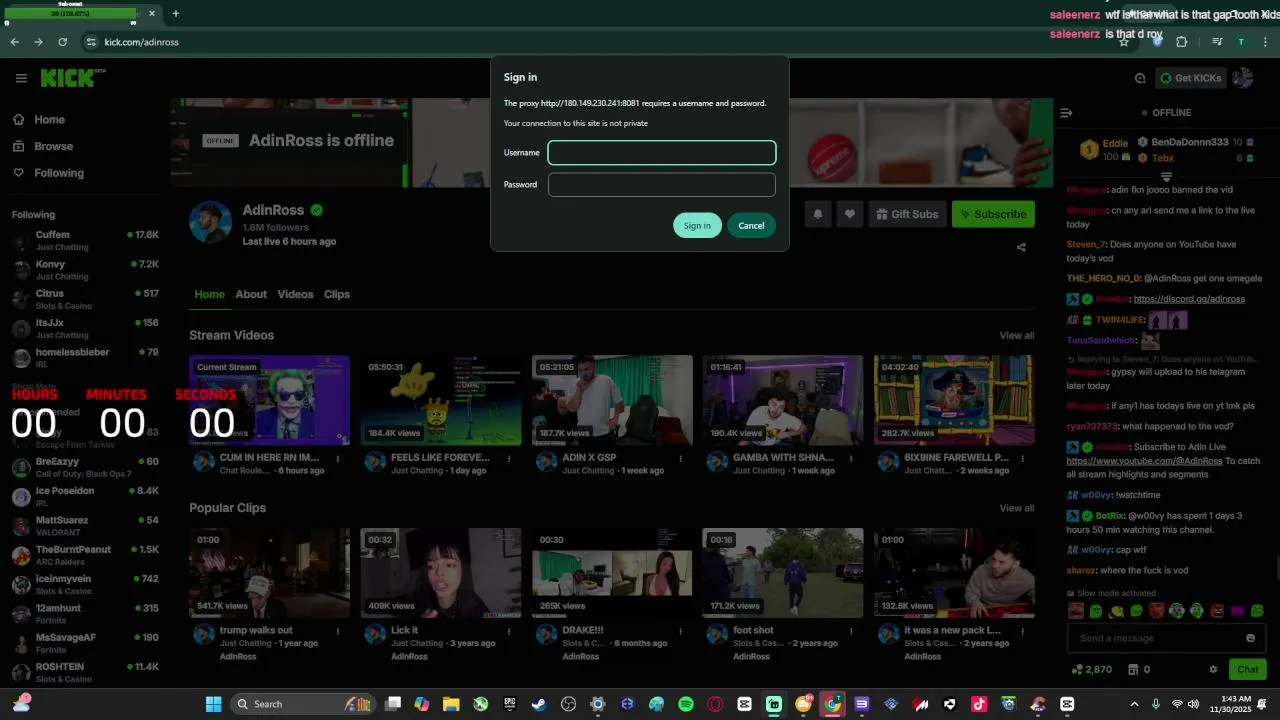Select the Home channel tab
Image resolution: width=1280 pixels, height=720 pixels.
tap(209, 294)
